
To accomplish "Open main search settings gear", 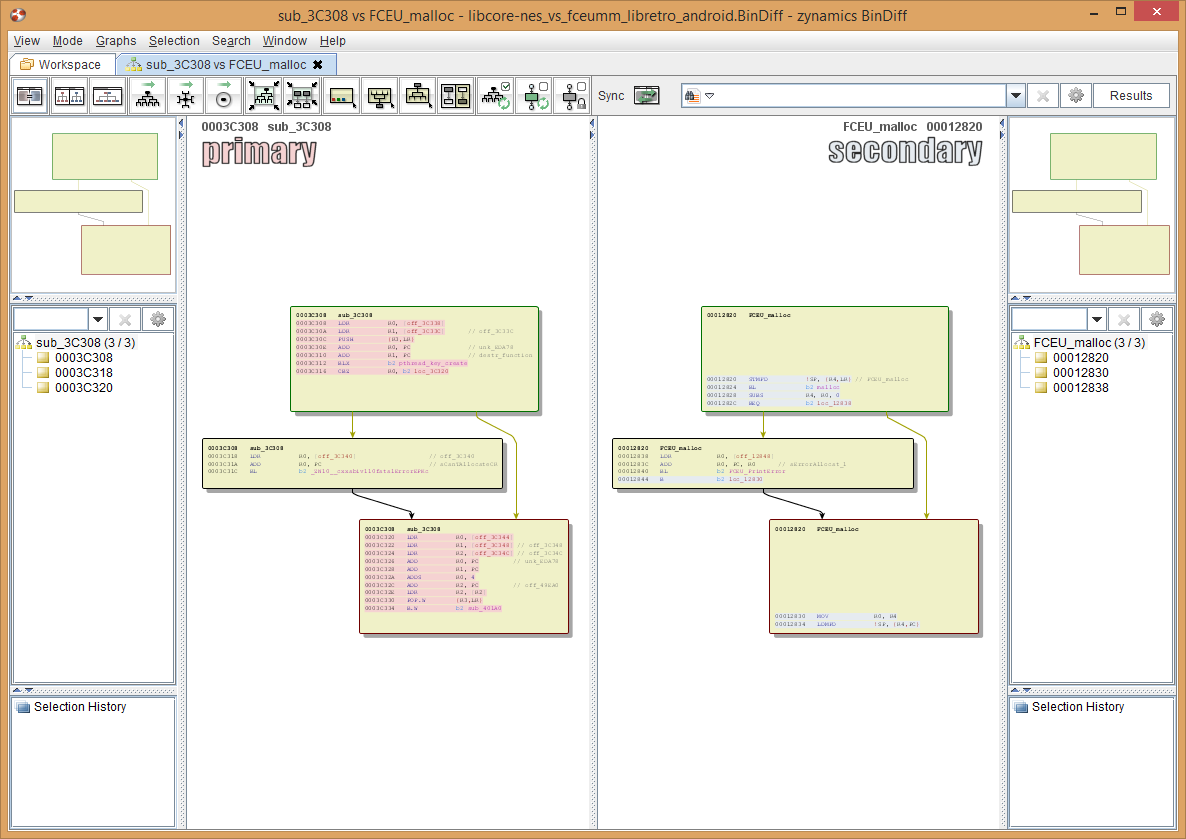I will 1076,96.
